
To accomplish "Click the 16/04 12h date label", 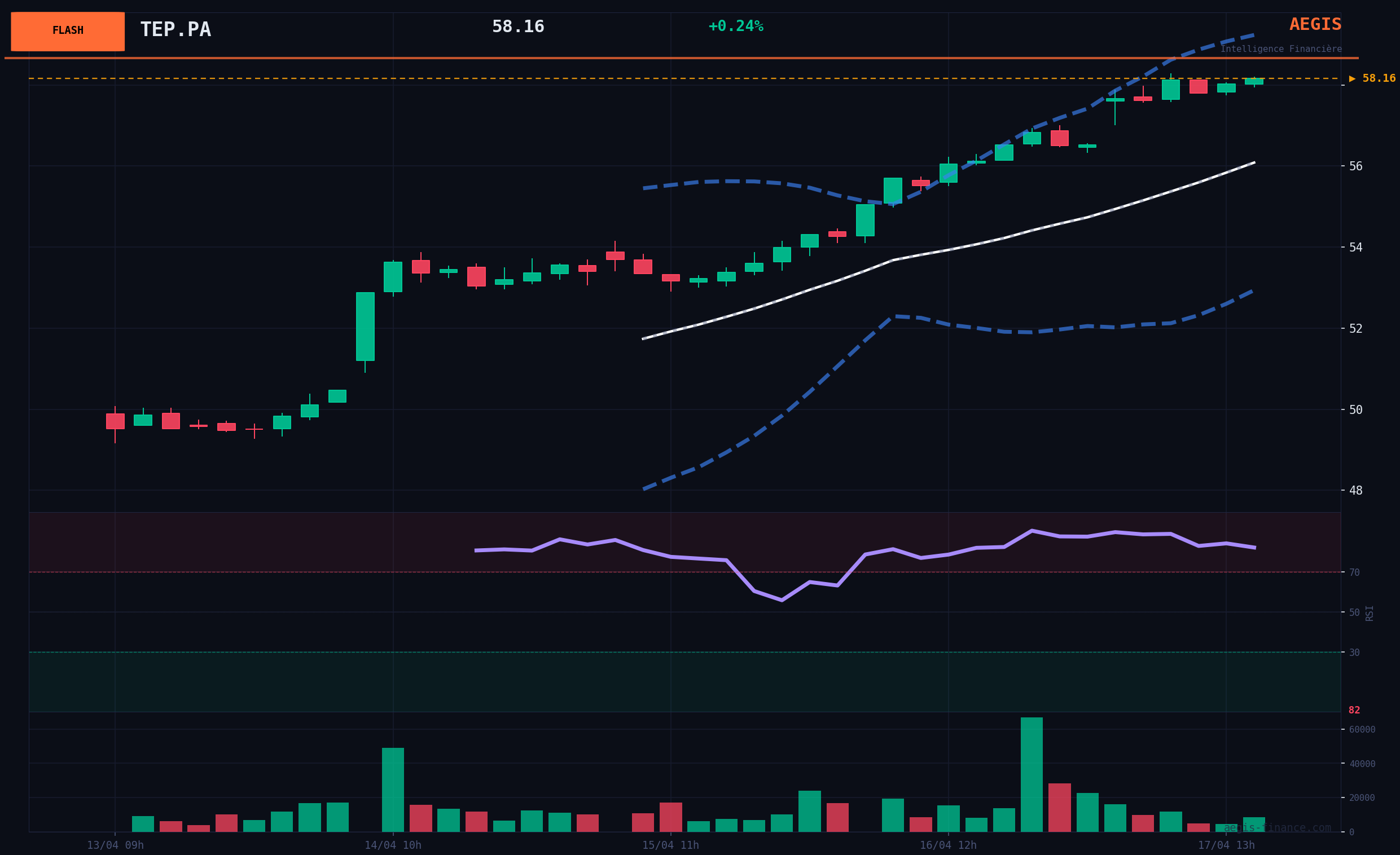I will (948, 845).
